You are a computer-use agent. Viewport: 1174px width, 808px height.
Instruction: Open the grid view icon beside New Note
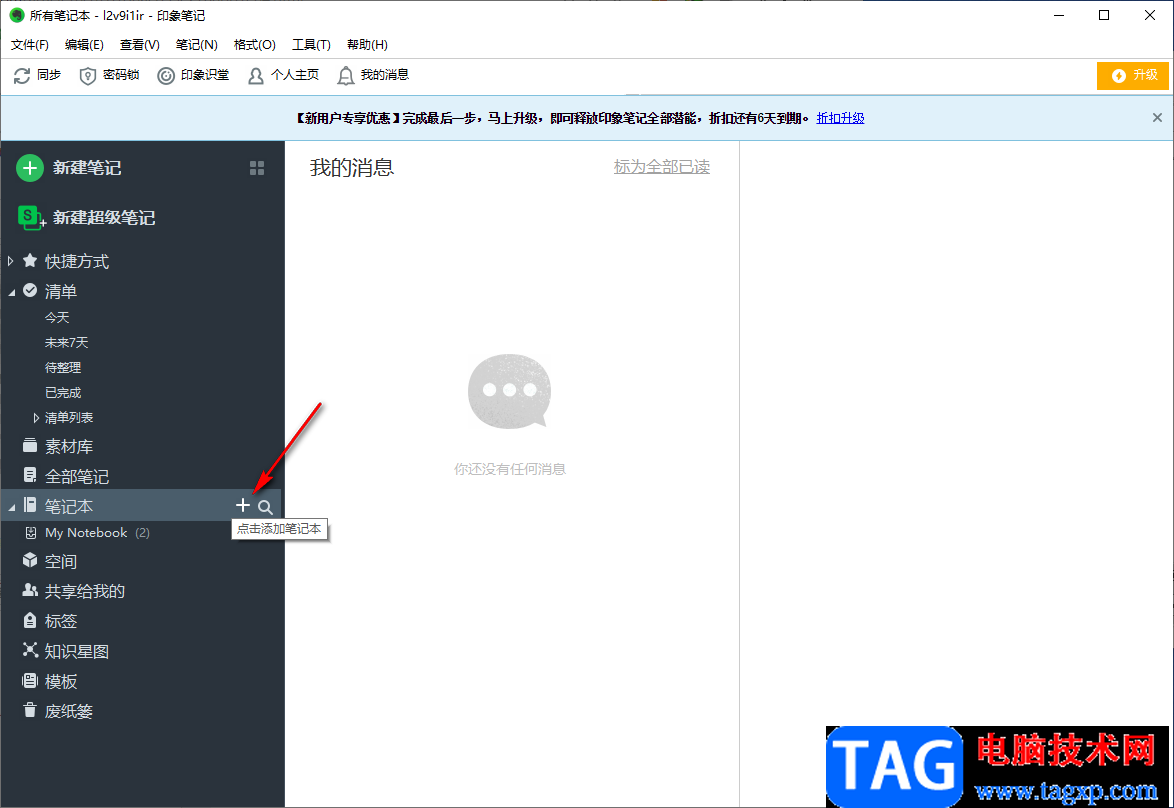coord(257,168)
